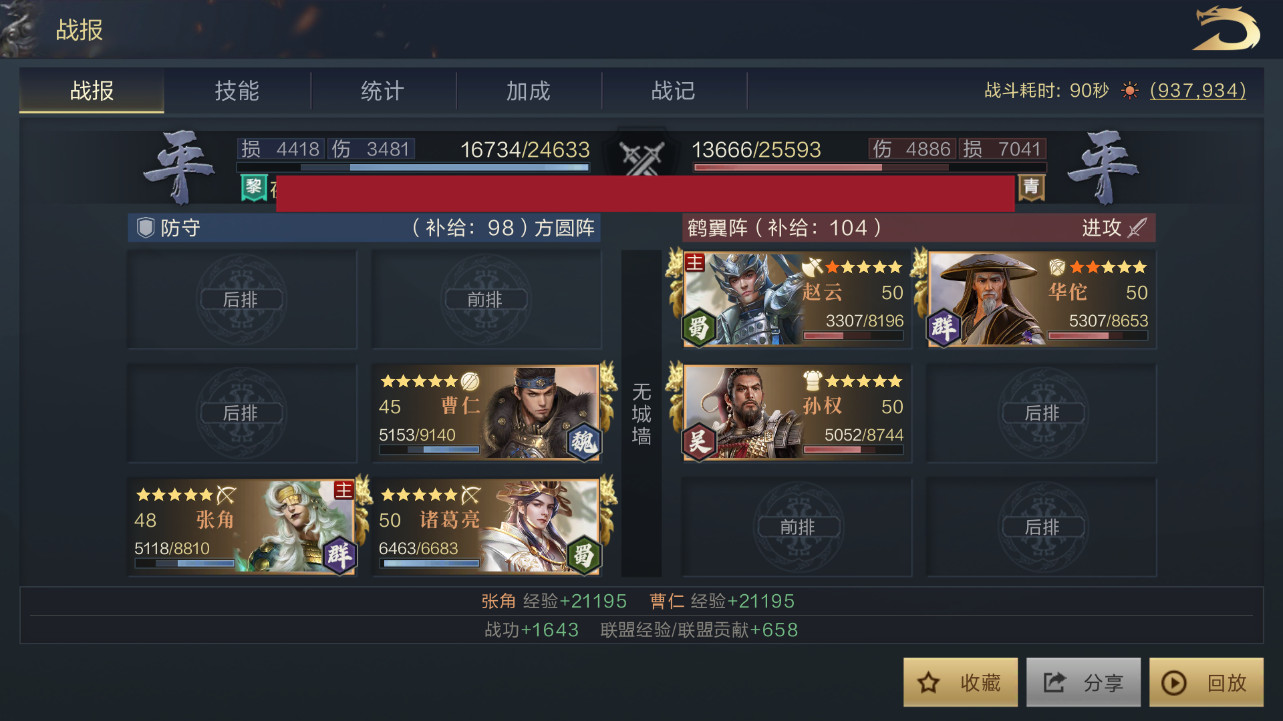Click the 分享 share button

(1084, 683)
